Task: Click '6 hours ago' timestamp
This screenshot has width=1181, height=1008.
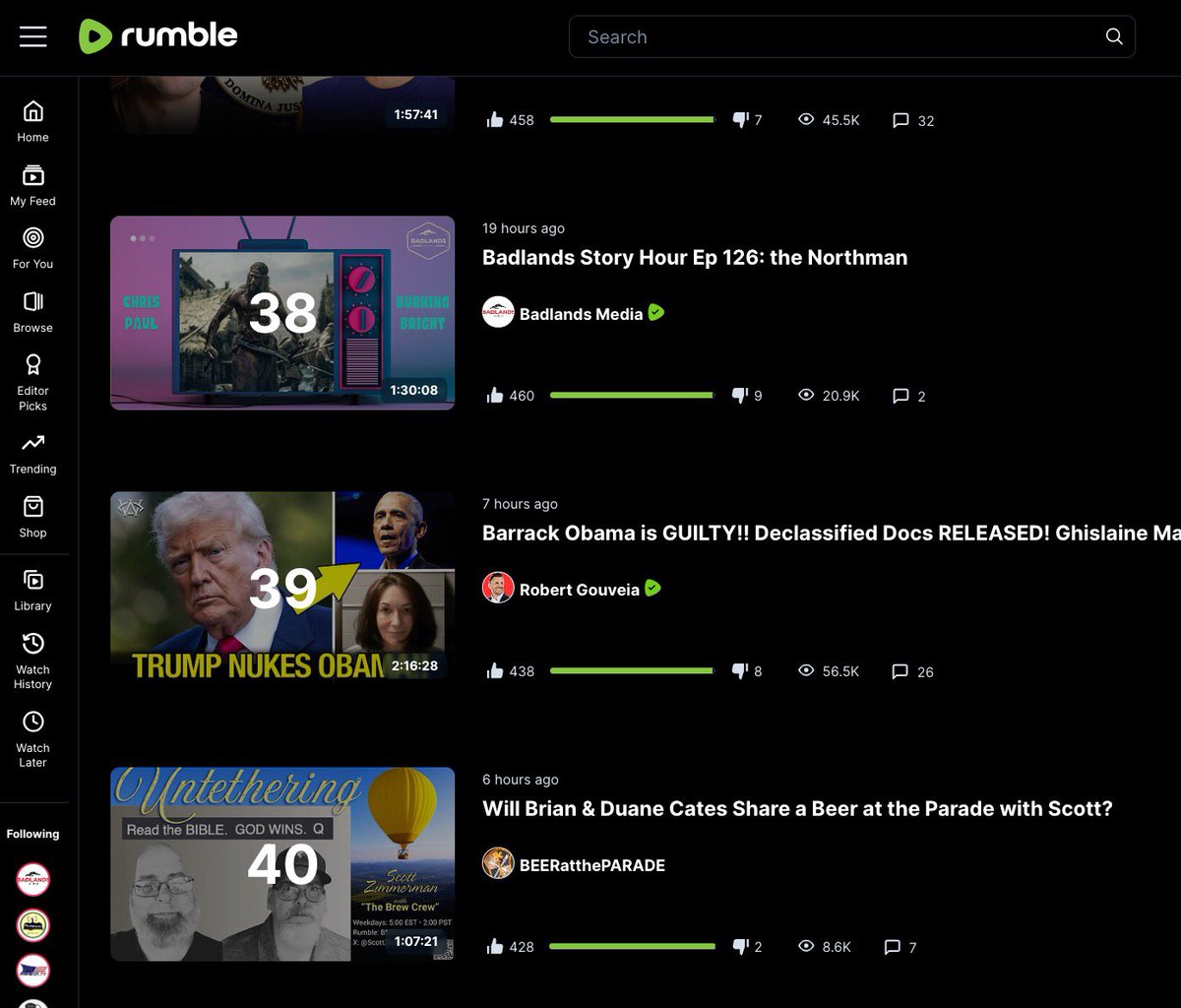Action: coord(521,780)
